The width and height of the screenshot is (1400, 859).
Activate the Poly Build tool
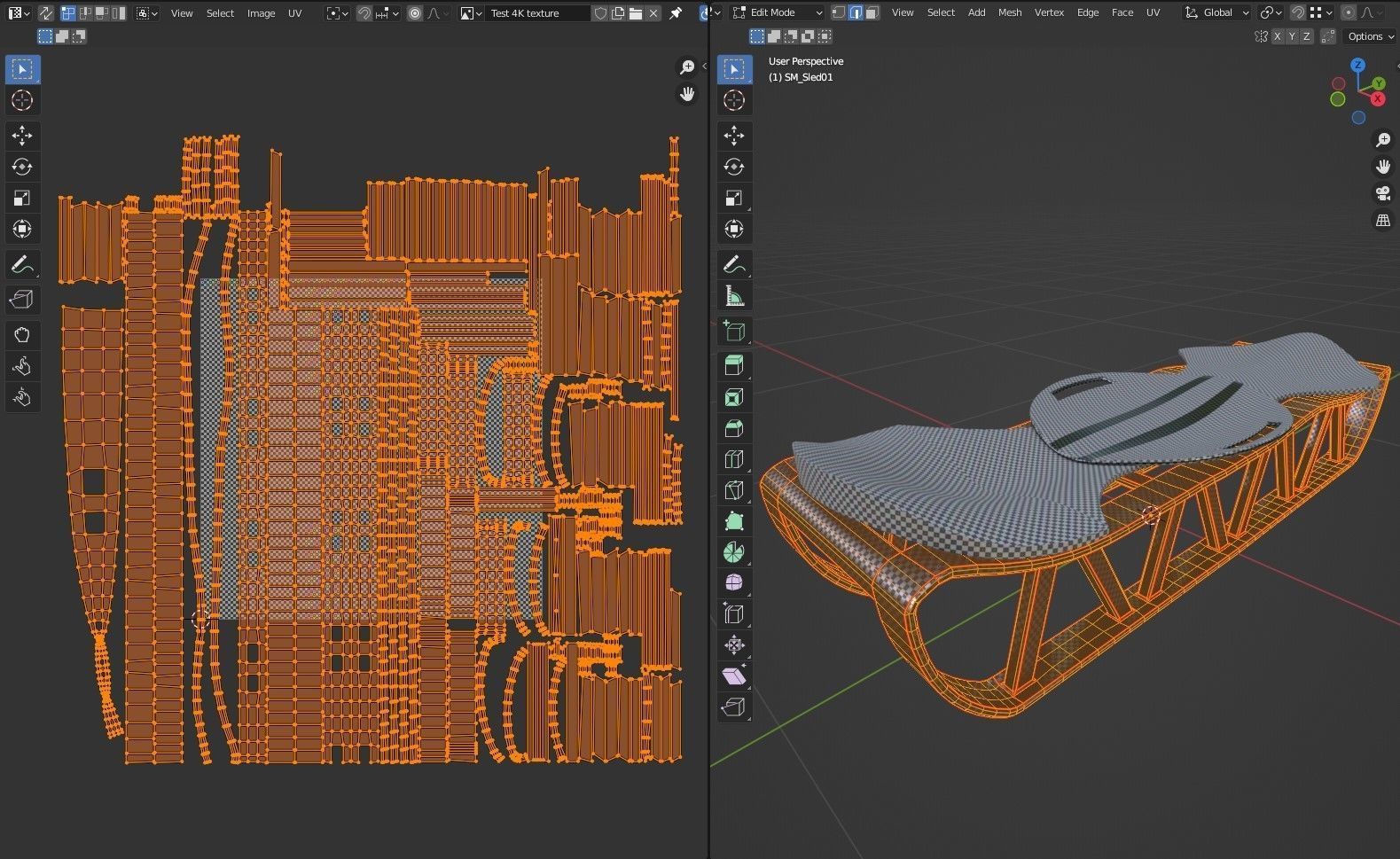(734, 521)
